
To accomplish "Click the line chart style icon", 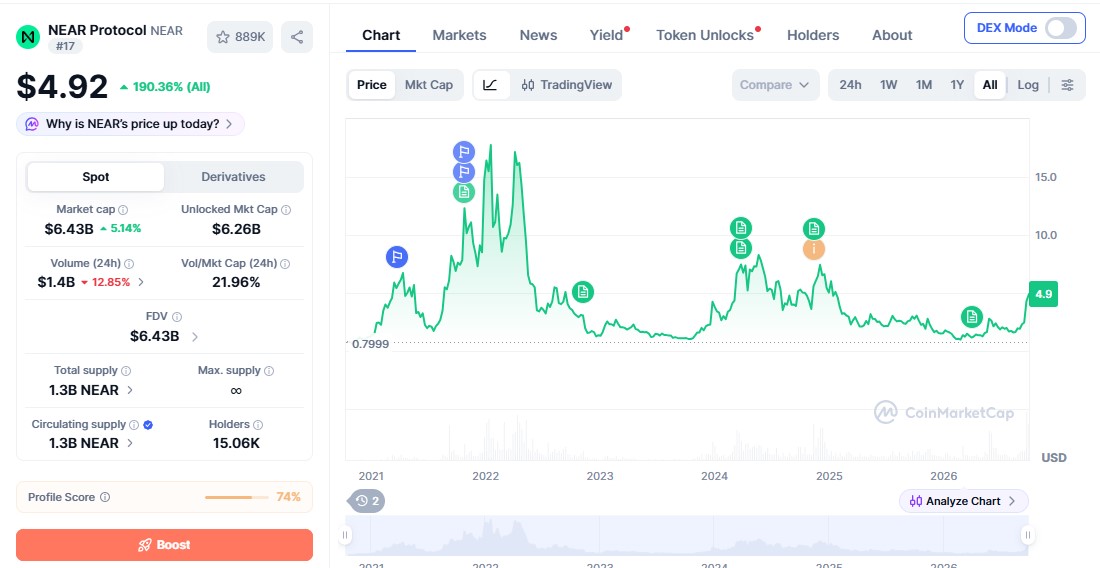I will pyautogui.click(x=491, y=85).
